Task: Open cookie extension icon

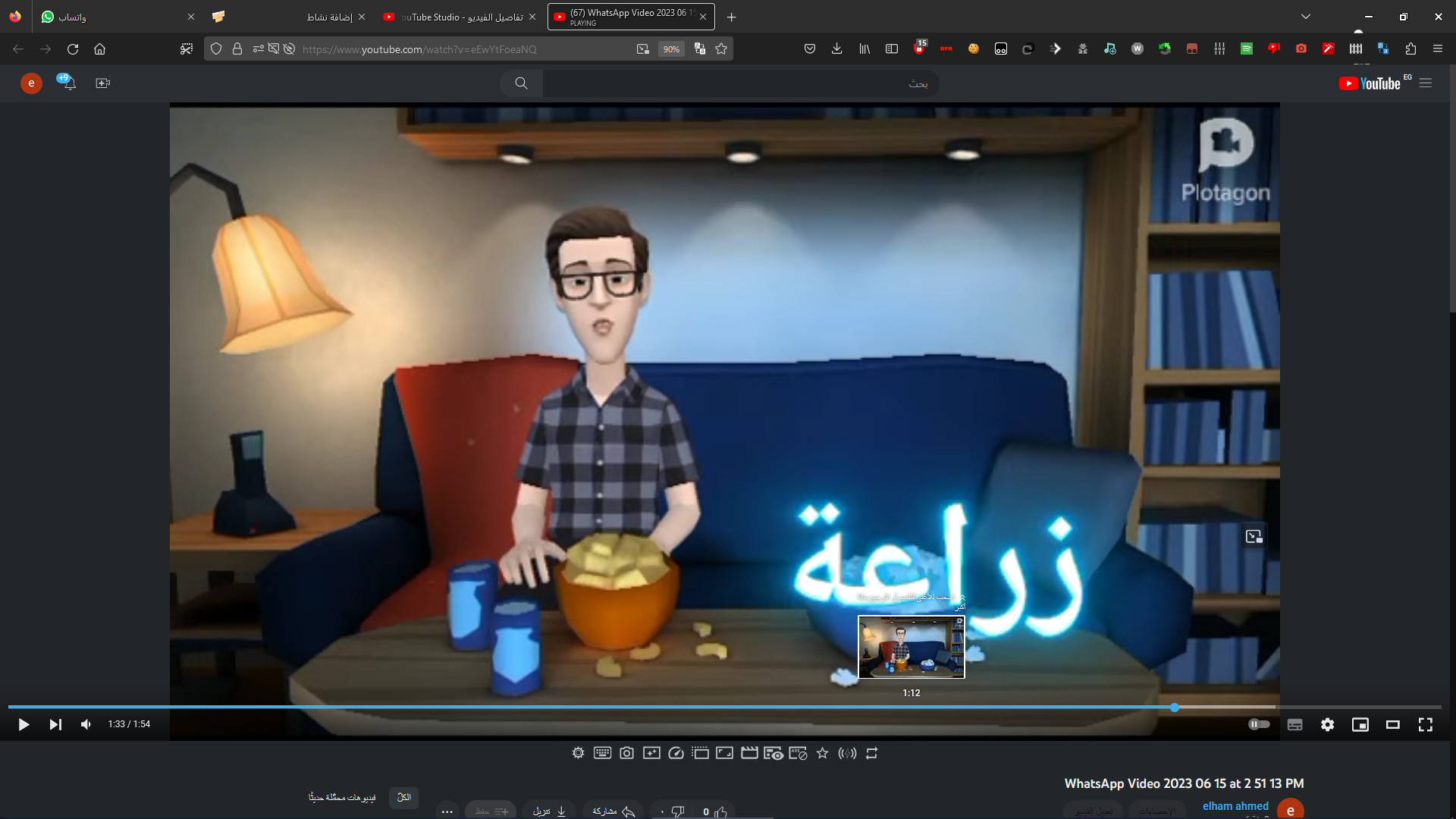Action: (x=974, y=49)
